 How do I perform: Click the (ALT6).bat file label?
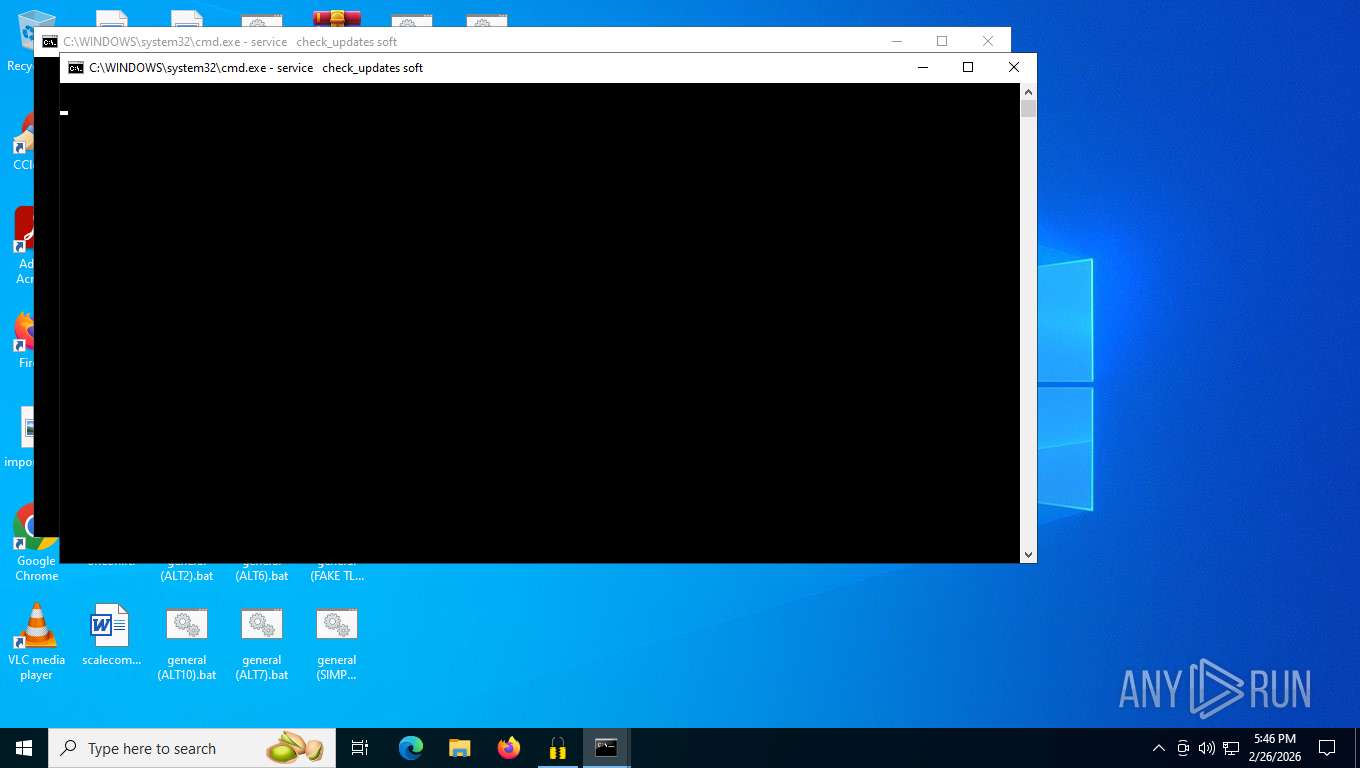(x=262, y=575)
